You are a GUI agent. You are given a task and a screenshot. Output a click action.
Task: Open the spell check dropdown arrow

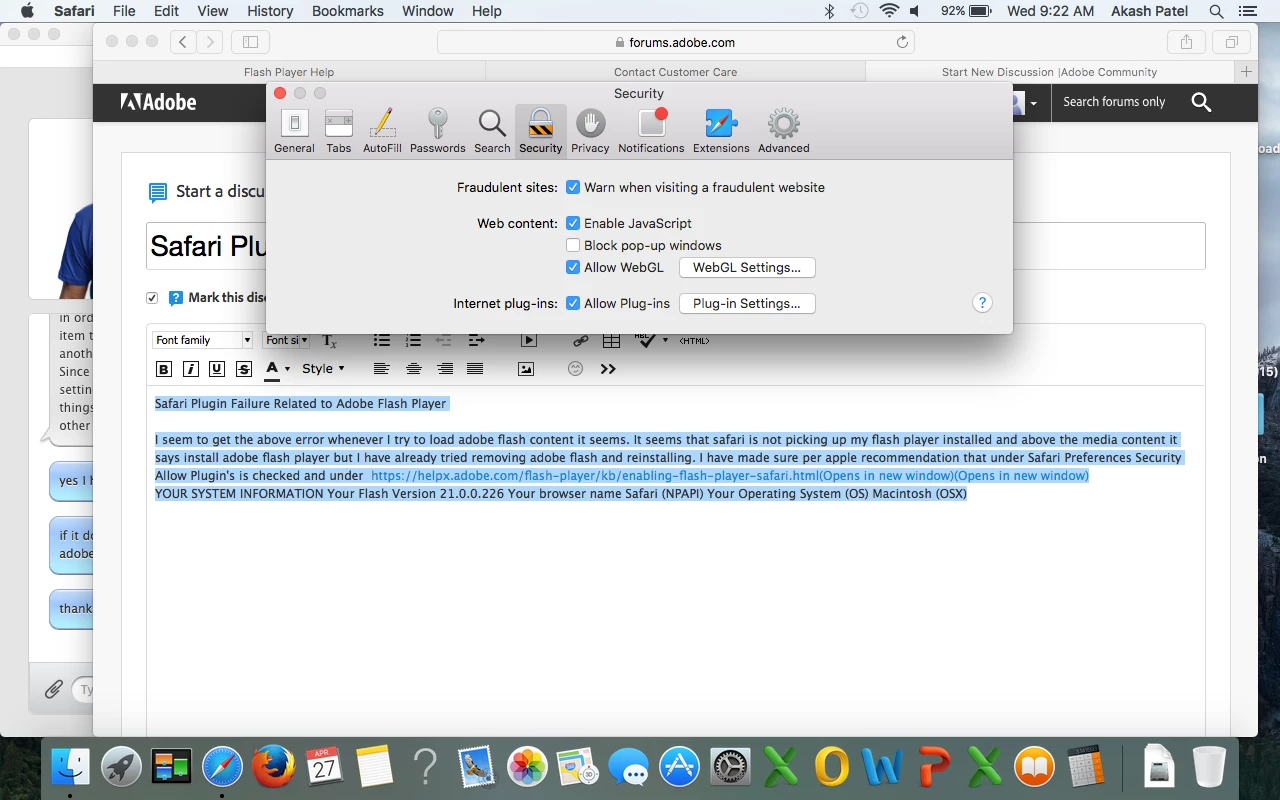(x=666, y=341)
